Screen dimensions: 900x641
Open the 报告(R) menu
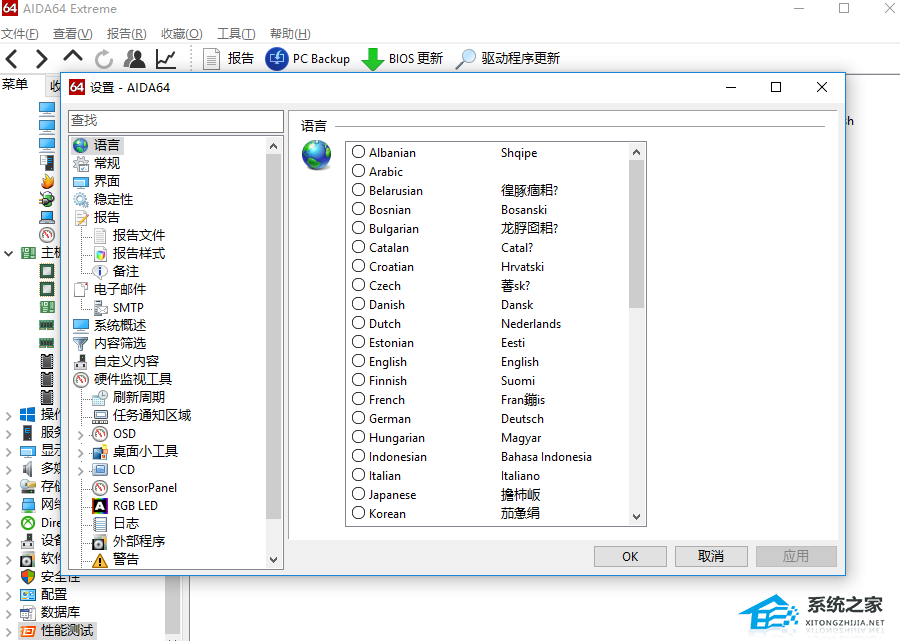click(126, 34)
